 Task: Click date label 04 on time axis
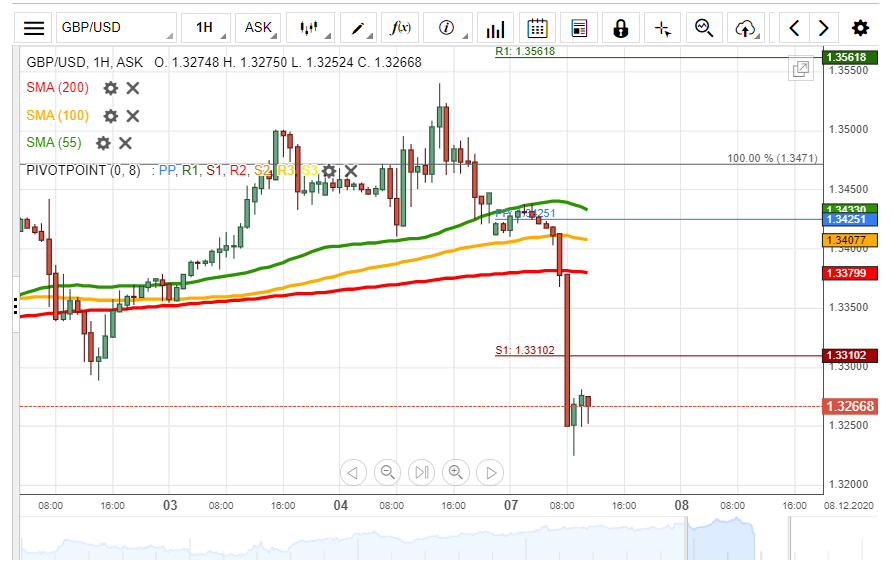click(x=341, y=506)
